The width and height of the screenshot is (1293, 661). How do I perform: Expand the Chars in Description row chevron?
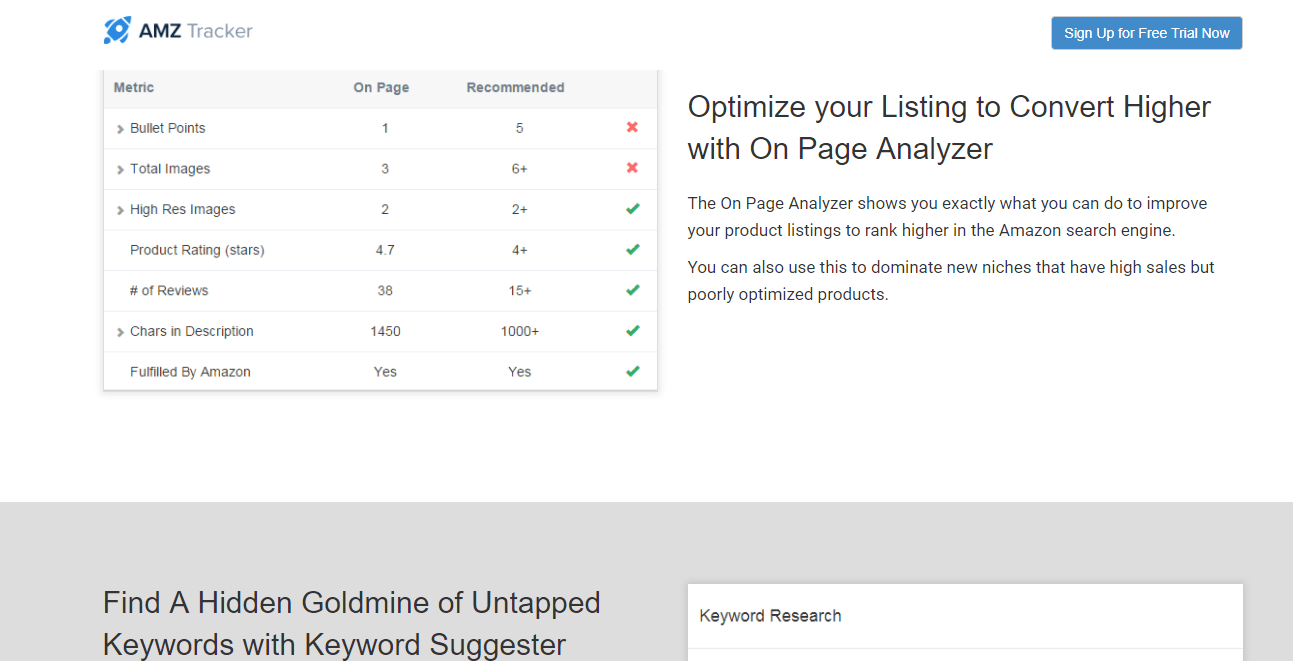click(x=120, y=332)
